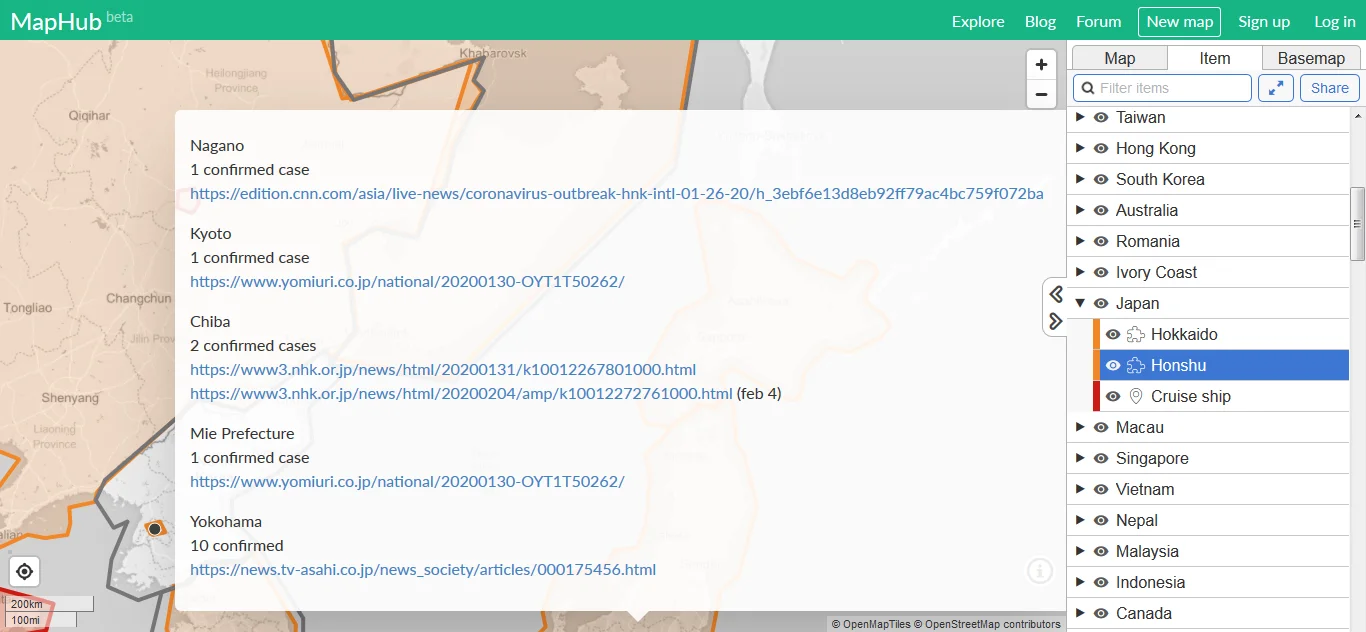Open the NHK feb 4 link
1366x632 pixels.
tap(461, 393)
